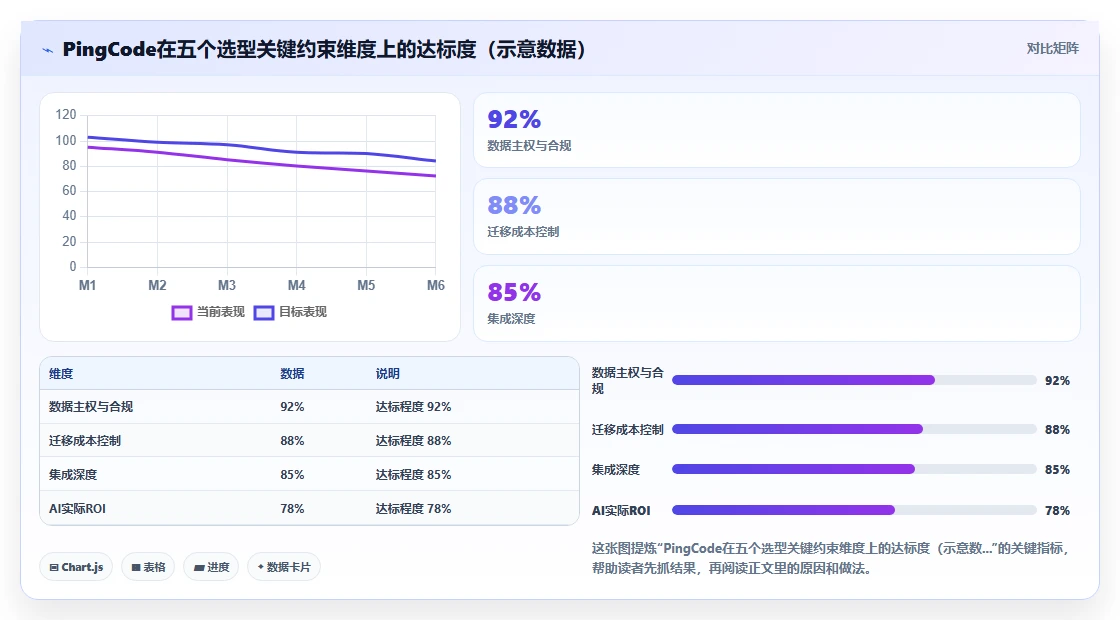This screenshot has height=620, width=1120.
Task: Click the Chart.js tag
Action: click(76, 567)
